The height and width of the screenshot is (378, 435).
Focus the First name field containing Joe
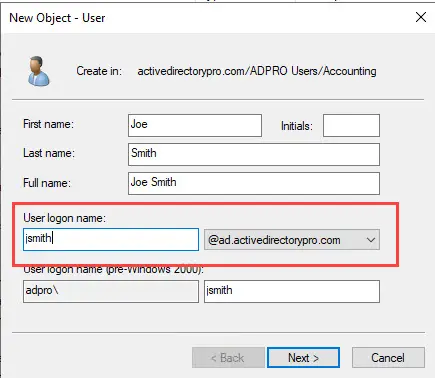(195, 125)
